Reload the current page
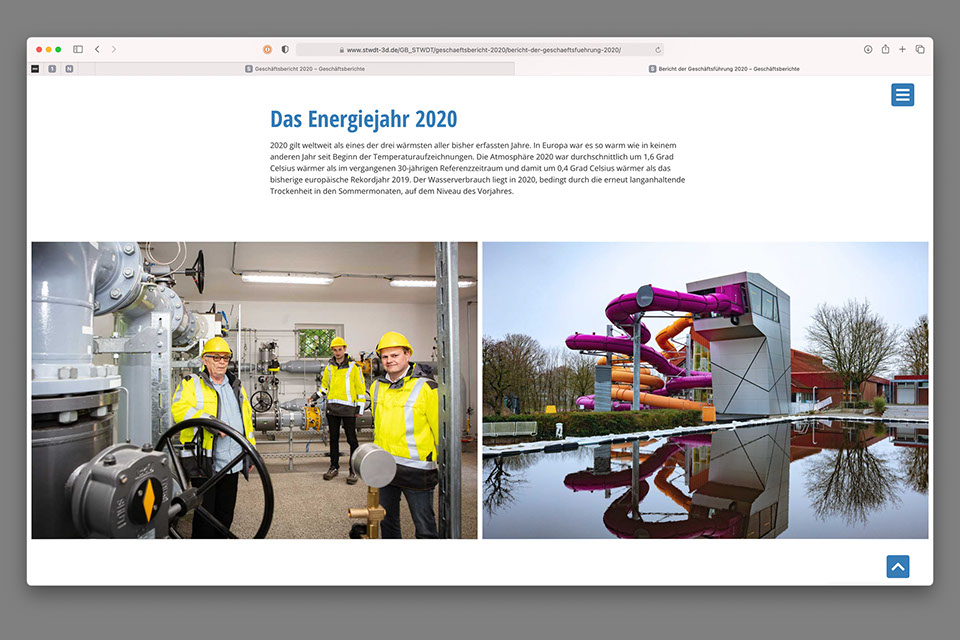 click(658, 49)
